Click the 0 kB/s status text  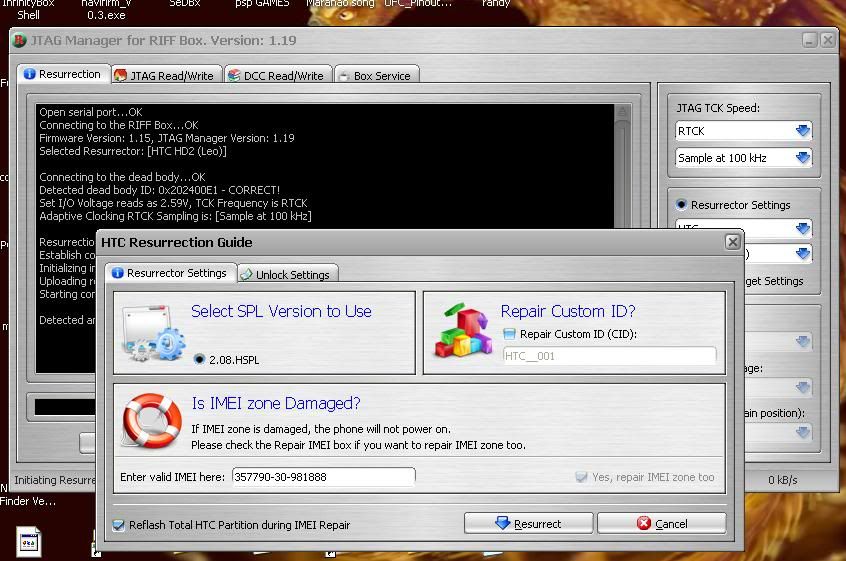coord(782,480)
